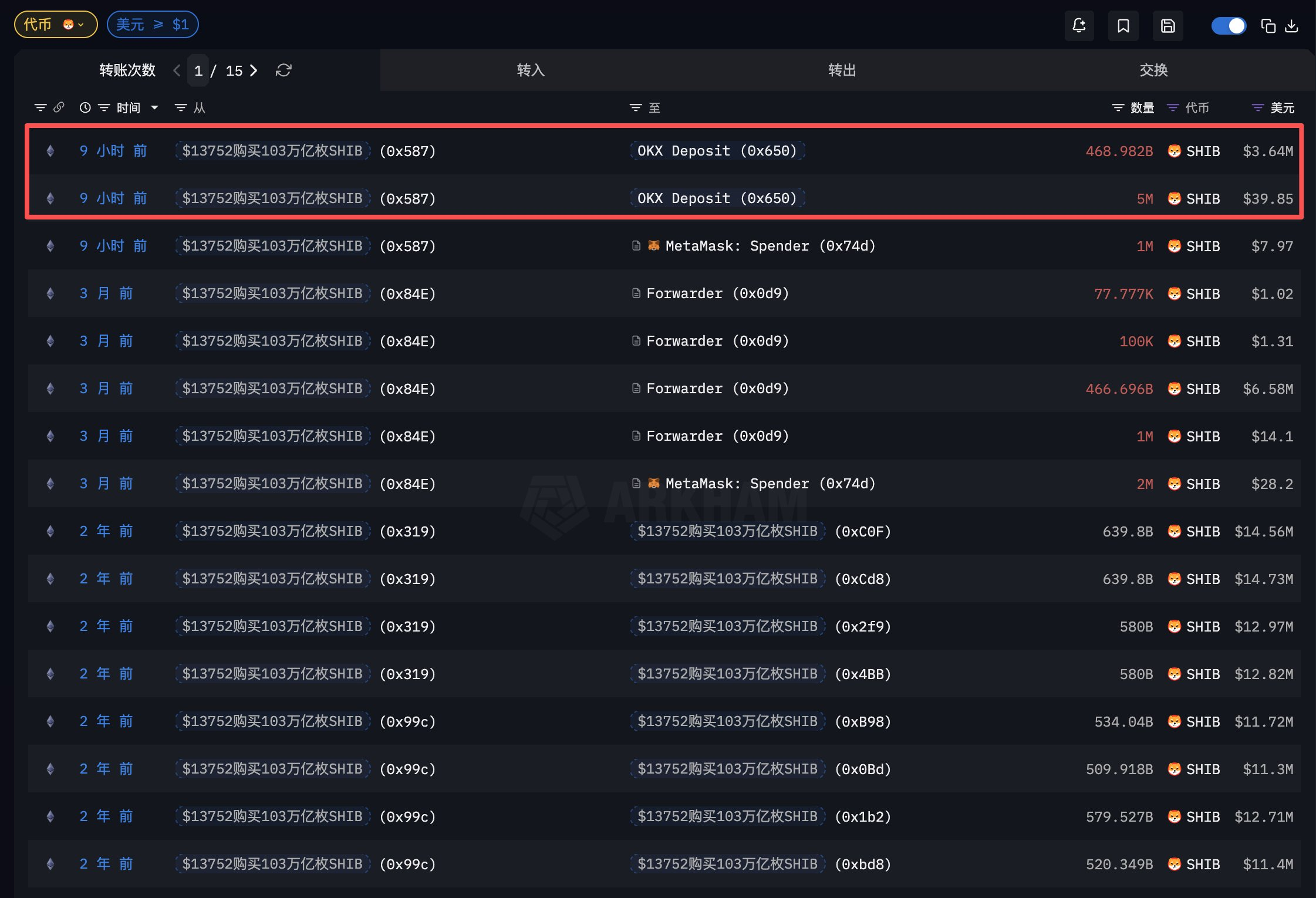Go to previous page of transfers
Screen dimensions: 1316x898
177,70
